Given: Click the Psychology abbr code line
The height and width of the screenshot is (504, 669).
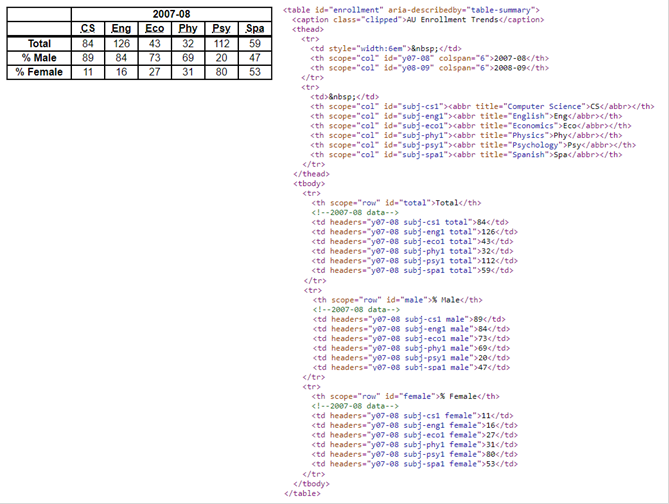Looking at the screenshot, I should 473,145.
